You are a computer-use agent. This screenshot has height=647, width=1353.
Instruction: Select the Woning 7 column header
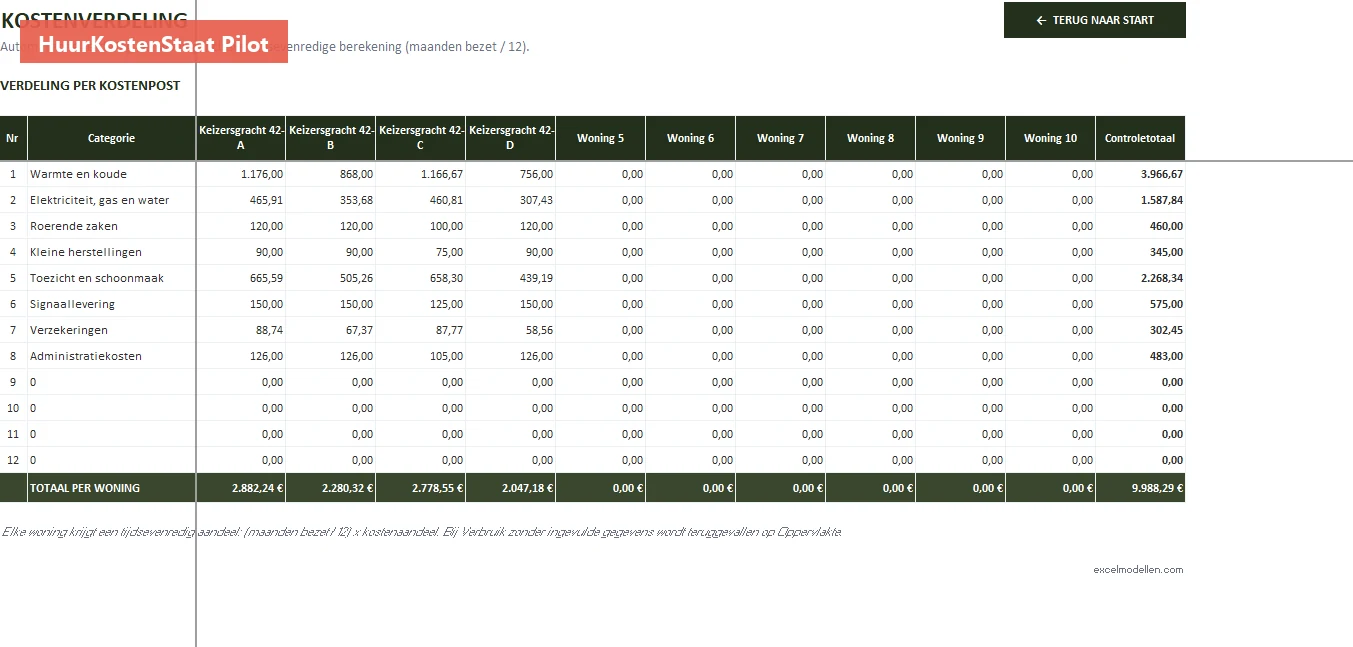click(x=781, y=138)
